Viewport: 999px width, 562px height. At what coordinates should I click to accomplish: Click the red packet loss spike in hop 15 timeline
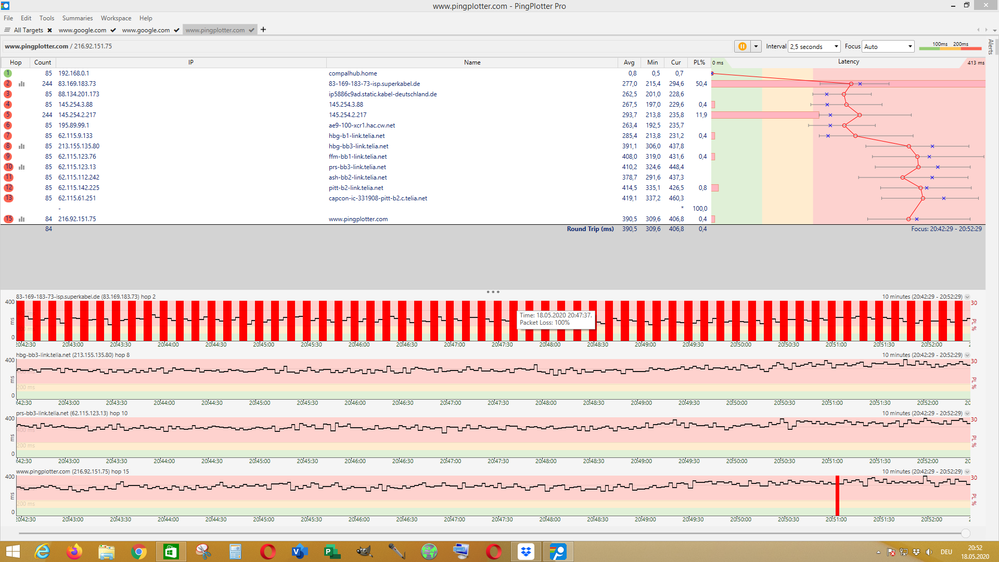point(837,496)
